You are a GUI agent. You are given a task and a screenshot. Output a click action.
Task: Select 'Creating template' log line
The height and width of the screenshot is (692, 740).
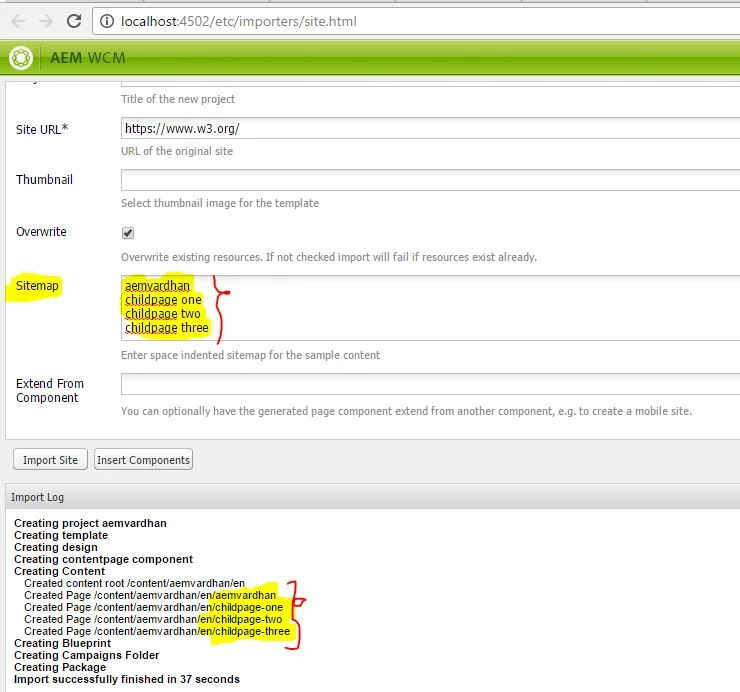[61, 535]
